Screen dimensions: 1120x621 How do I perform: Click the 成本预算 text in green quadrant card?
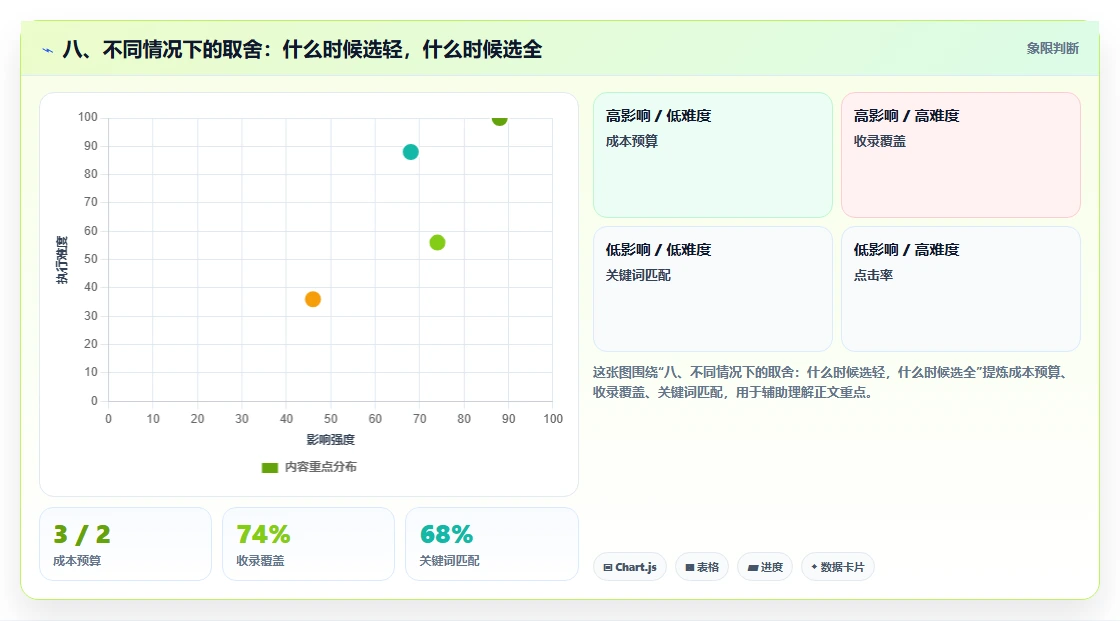[631, 141]
